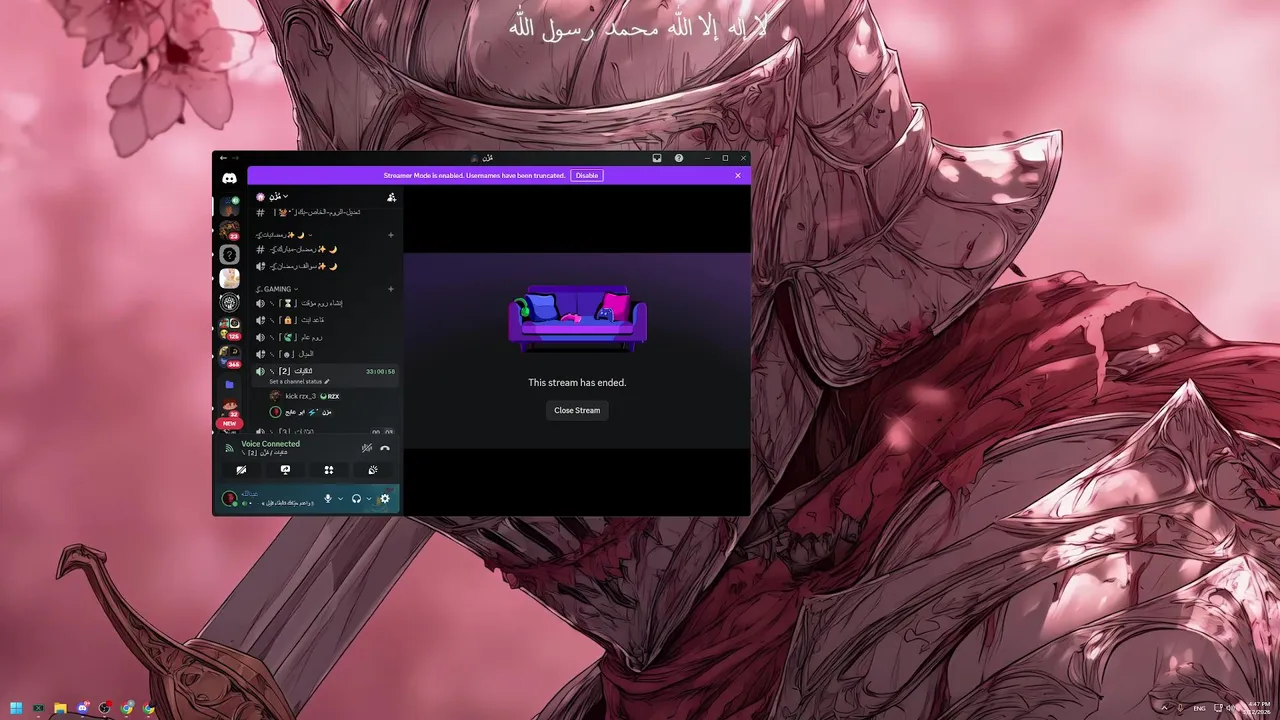Screen dimensions: 1280x720
Task: Open the Activities four-shapes button
Action: 328,470
